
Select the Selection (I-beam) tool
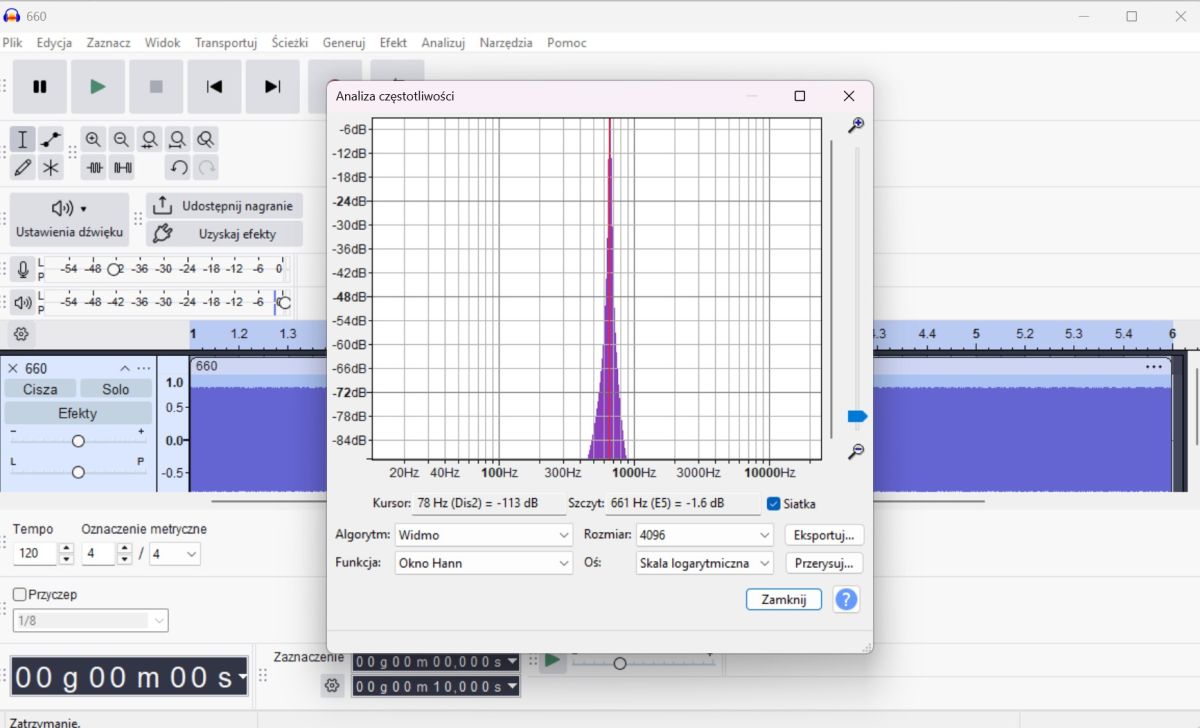[23, 139]
